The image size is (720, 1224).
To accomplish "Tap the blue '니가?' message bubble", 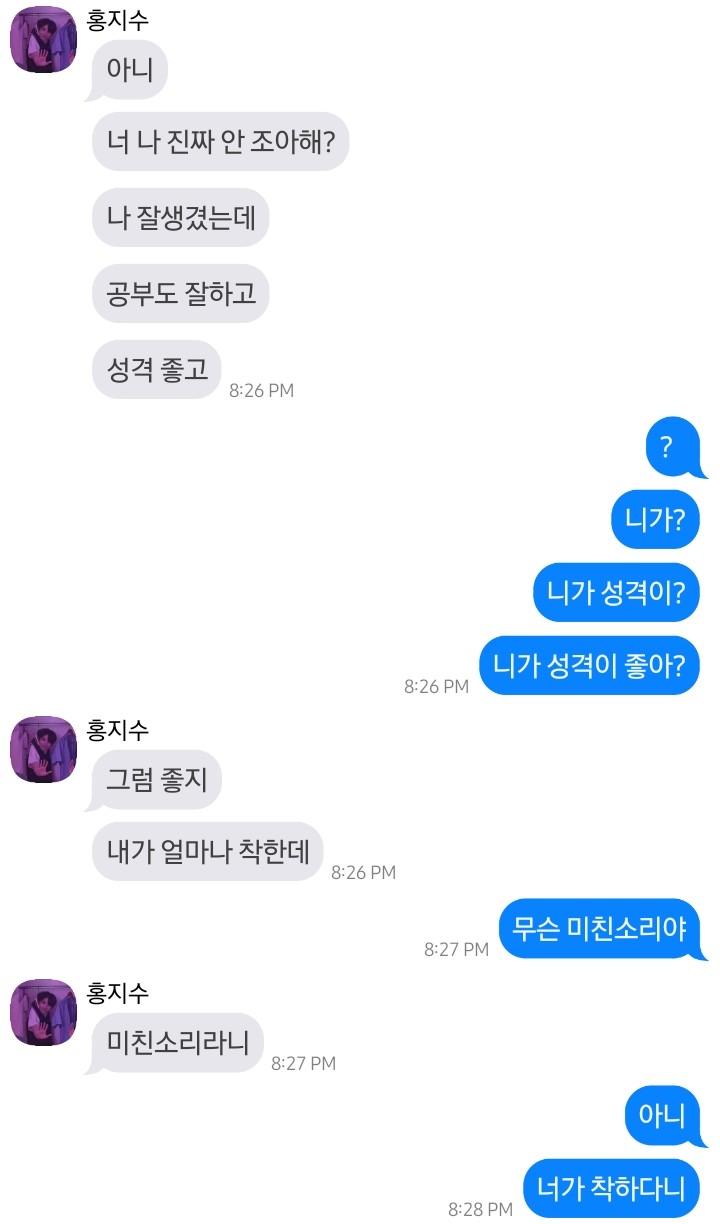I will coord(655,520).
